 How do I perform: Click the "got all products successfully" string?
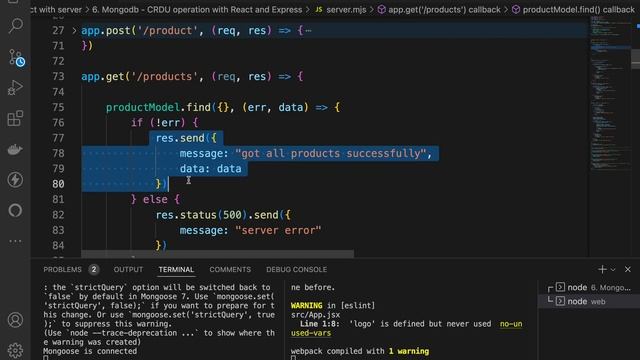330,153
